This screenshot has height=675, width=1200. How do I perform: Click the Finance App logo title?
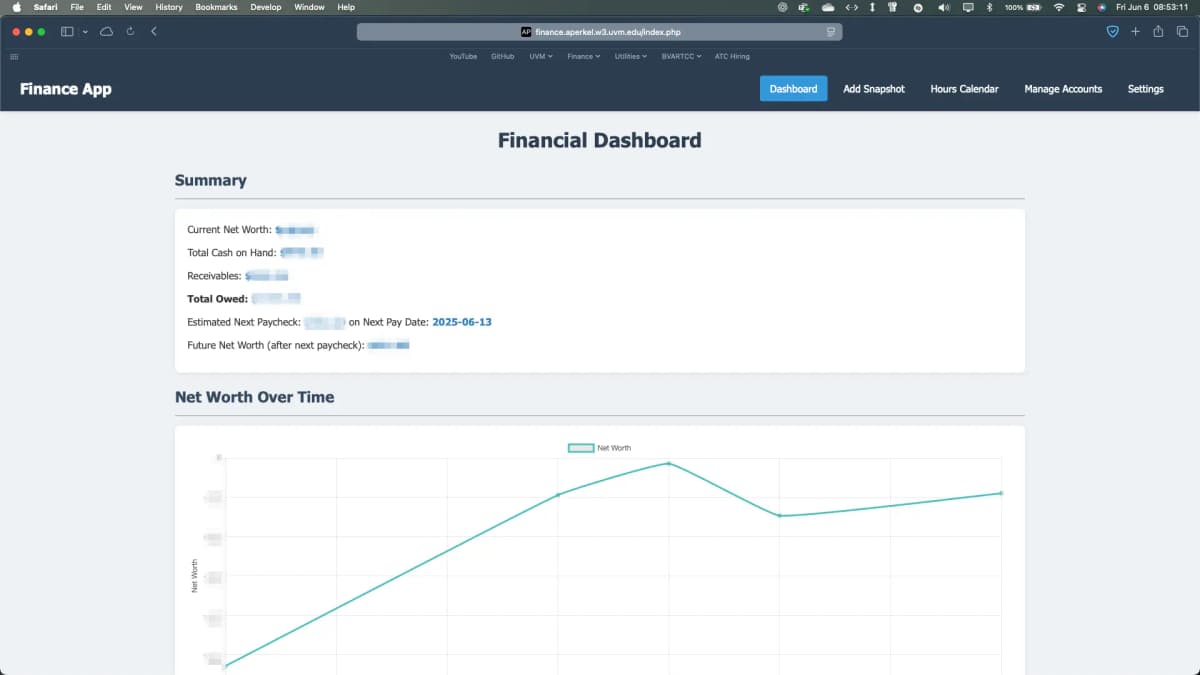[66, 89]
